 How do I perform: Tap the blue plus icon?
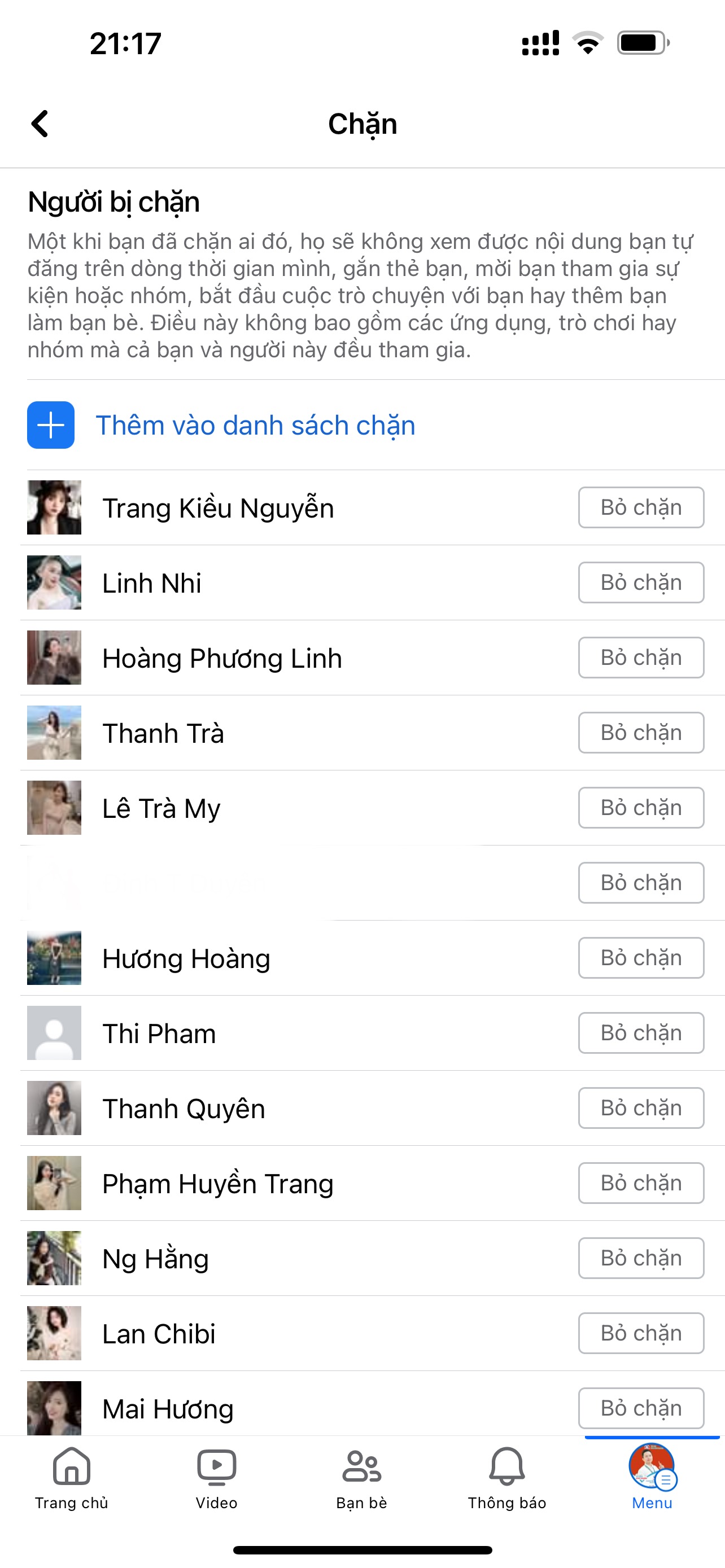tap(51, 425)
